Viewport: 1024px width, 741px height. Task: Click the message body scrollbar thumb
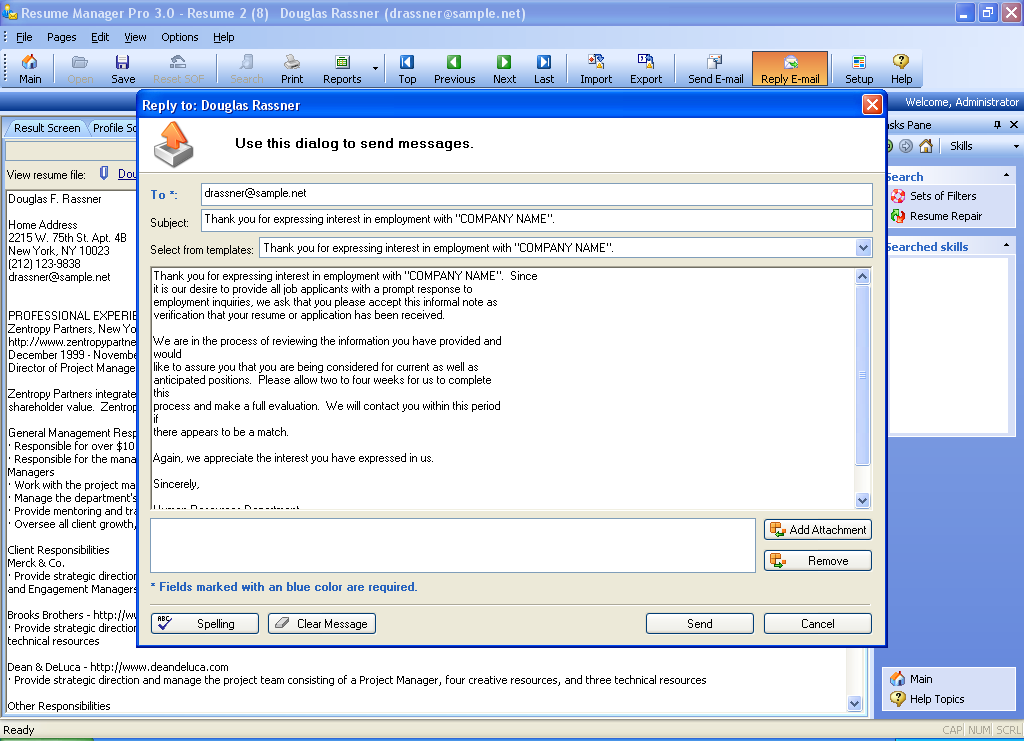[x=863, y=375]
